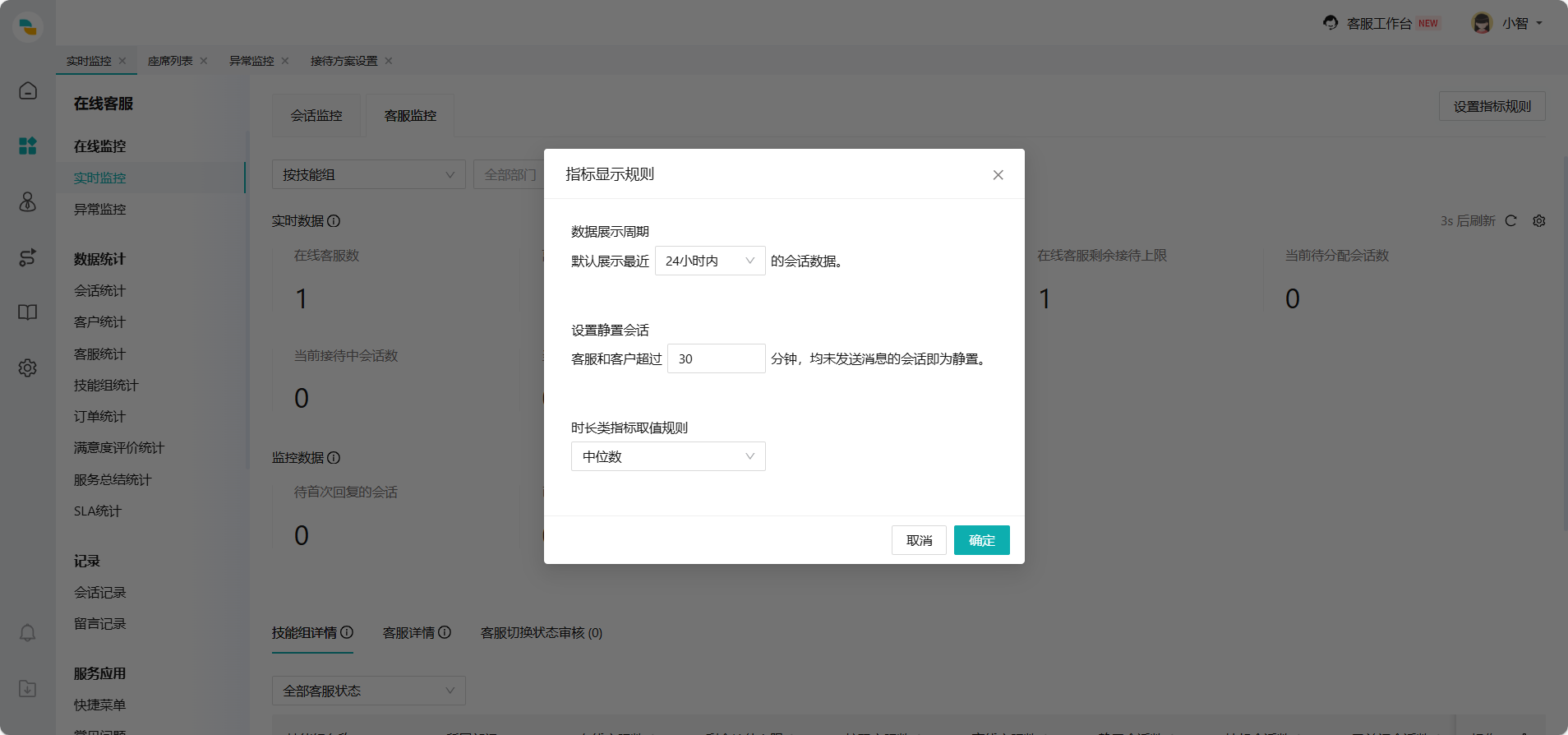
Task: Click the headset icon by 客服工作台
Action: (x=1330, y=23)
